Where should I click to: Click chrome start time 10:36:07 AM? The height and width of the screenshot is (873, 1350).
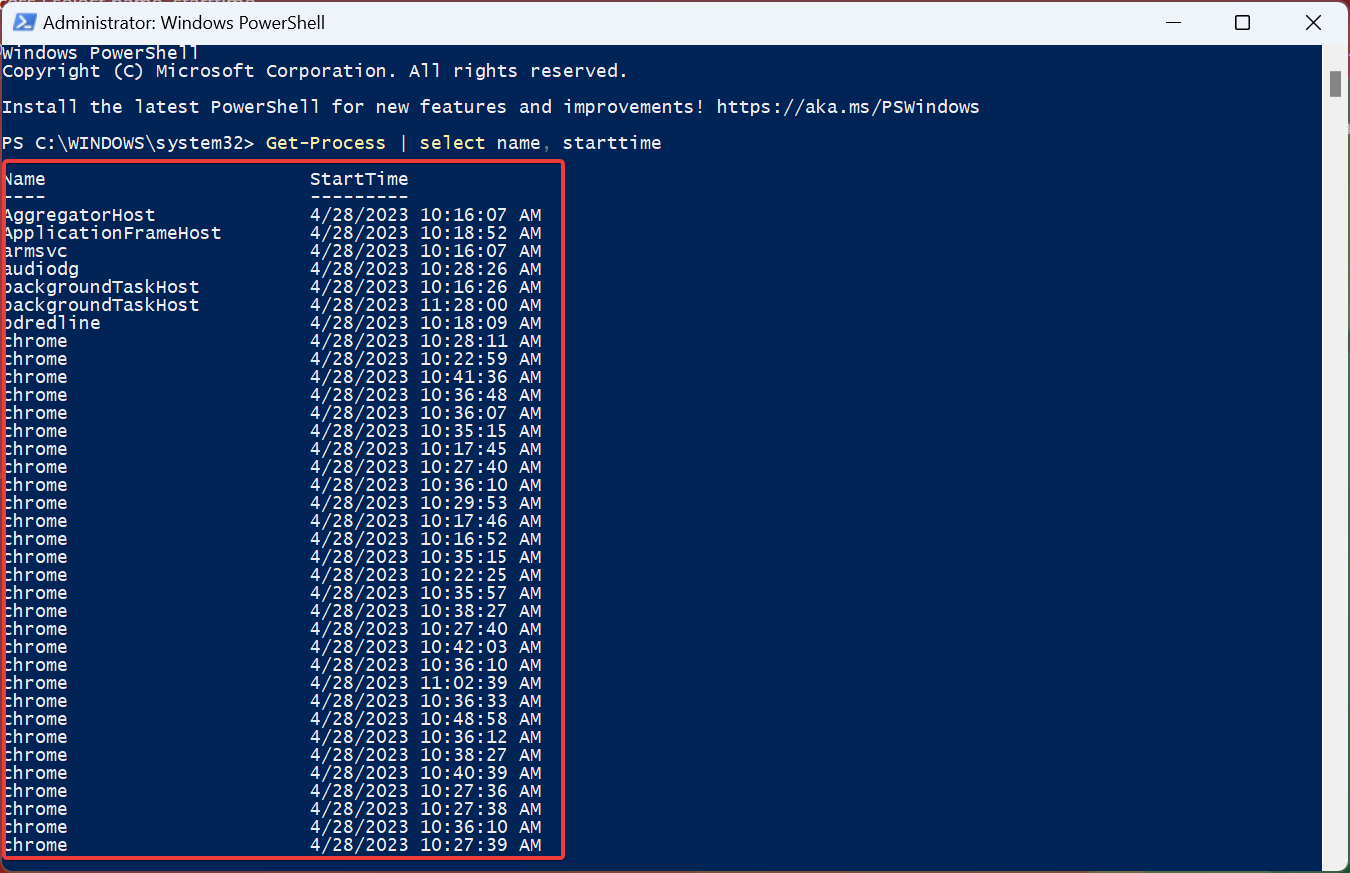[x=426, y=413]
